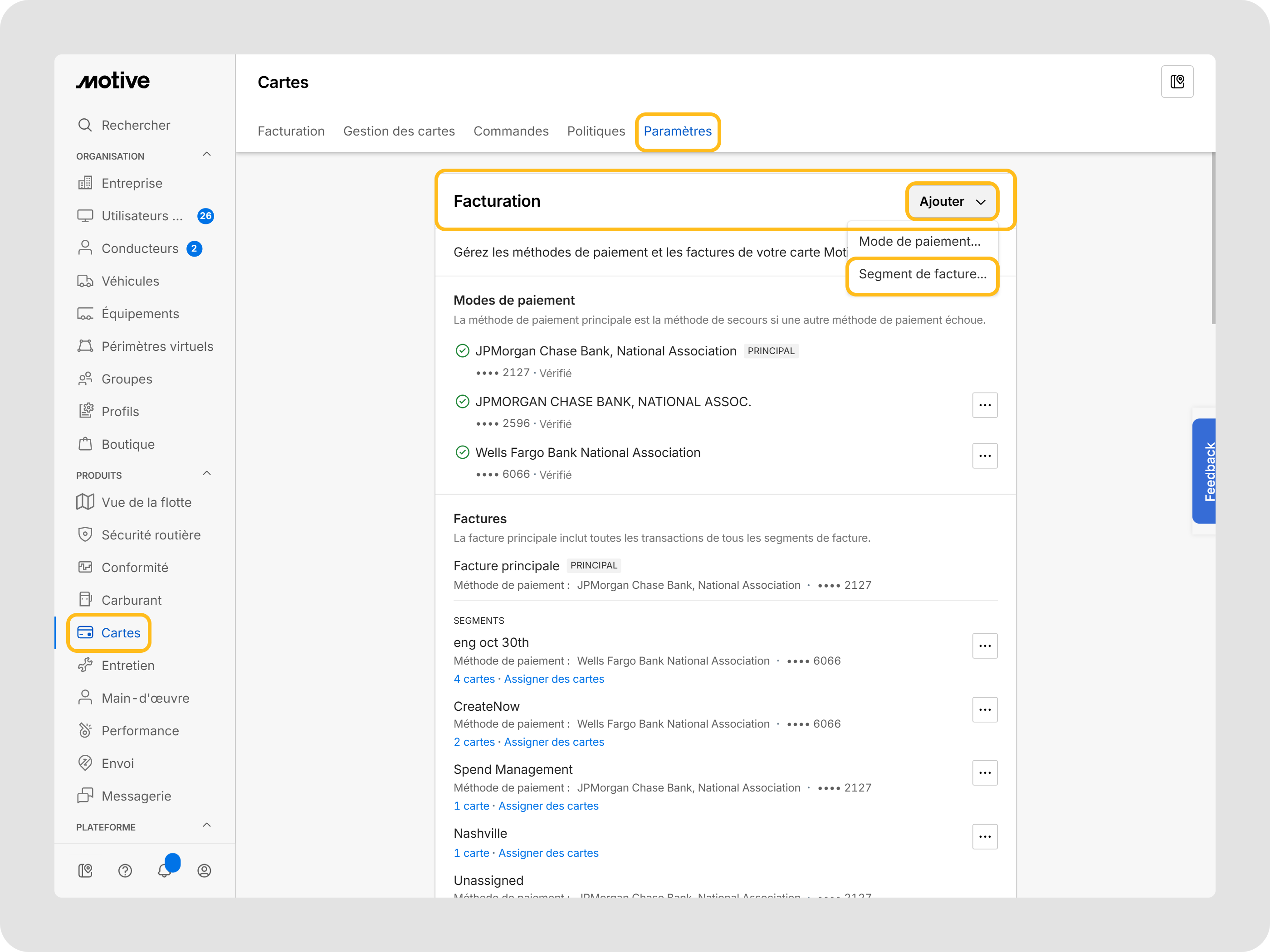Open options menu for JPMORGAN CHASE BANK 2596
This screenshot has width=1270, height=952.
tap(985, 405)
